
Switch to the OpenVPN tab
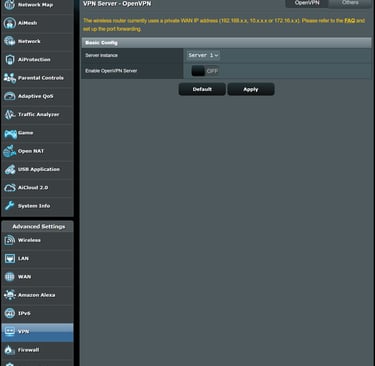click(x=307, y=3)
